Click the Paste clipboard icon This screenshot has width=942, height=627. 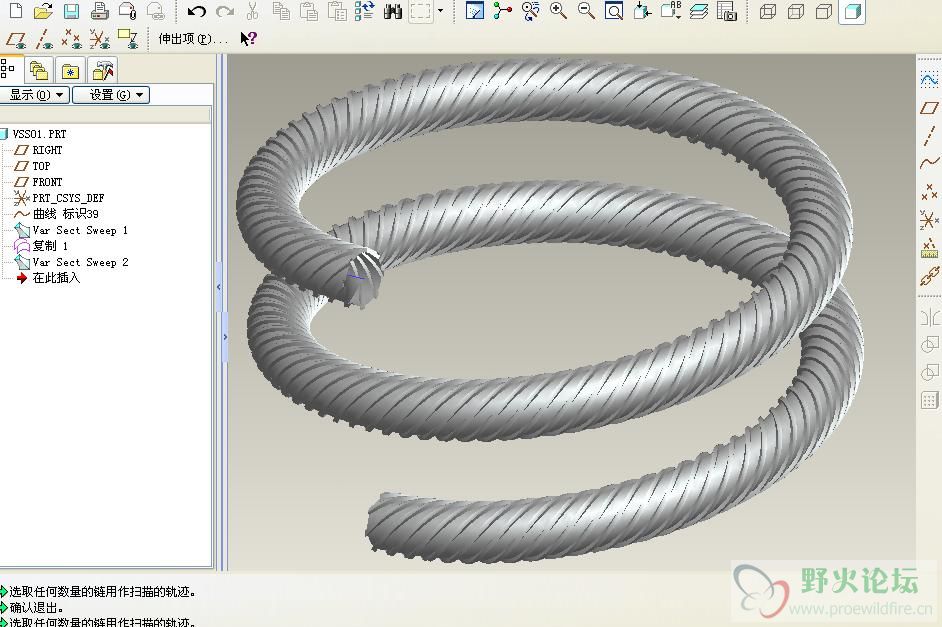tap(309, 11)
